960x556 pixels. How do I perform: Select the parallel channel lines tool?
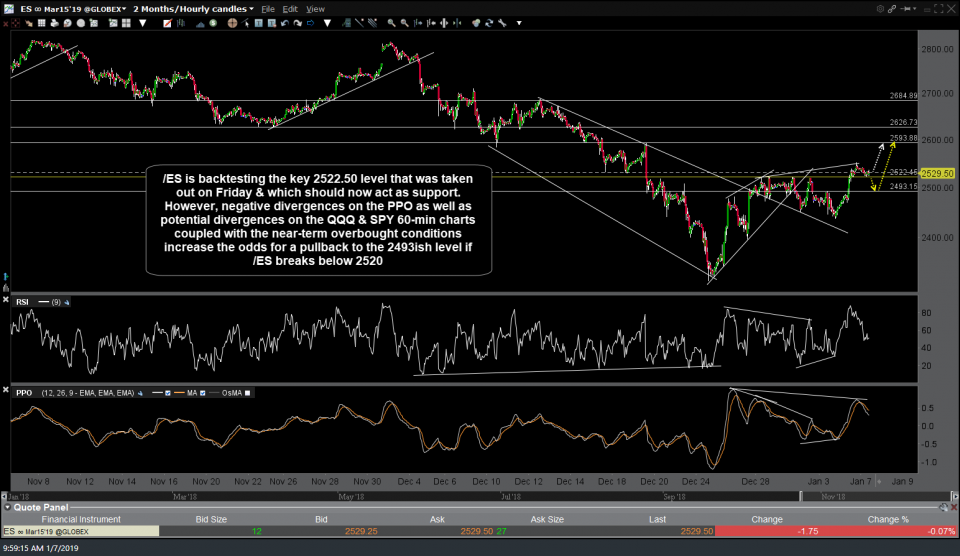(372, 23)
